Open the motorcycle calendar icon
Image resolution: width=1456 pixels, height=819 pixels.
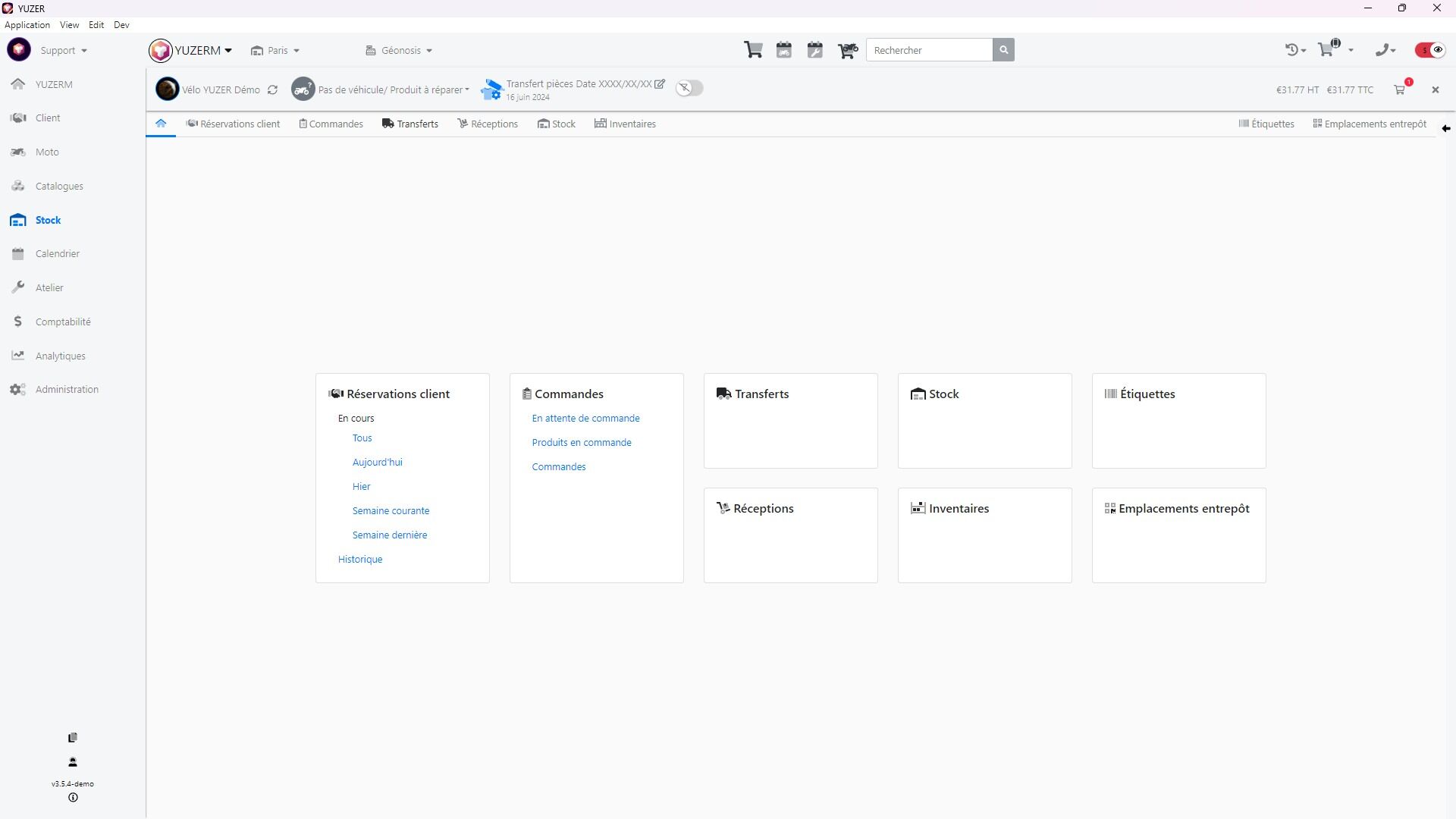(784, 50)
